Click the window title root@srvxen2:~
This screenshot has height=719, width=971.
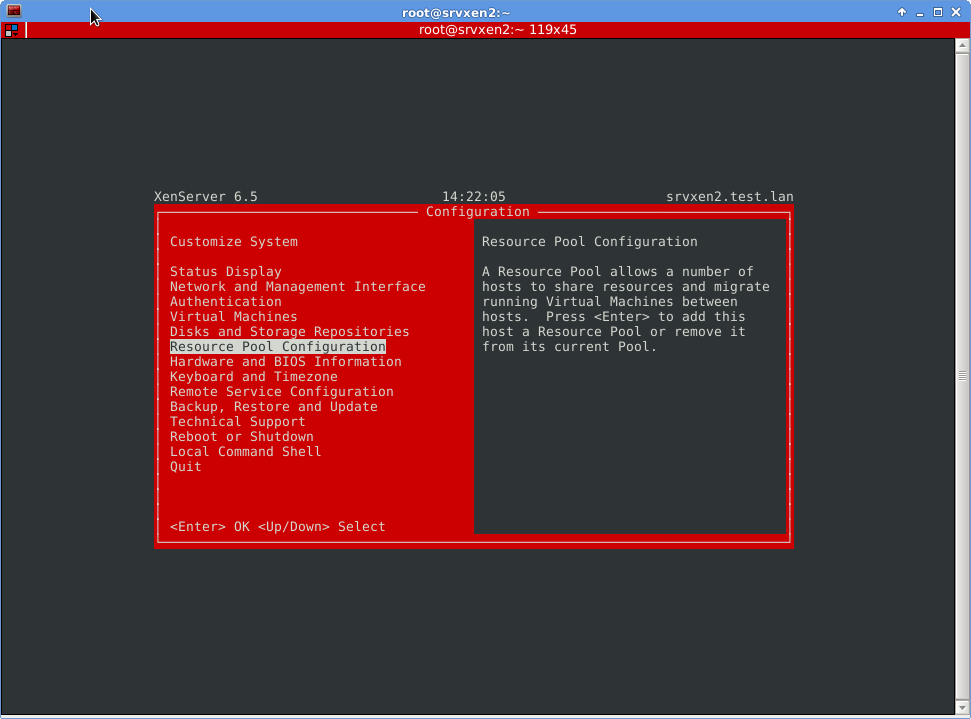(x=456, y=12)
